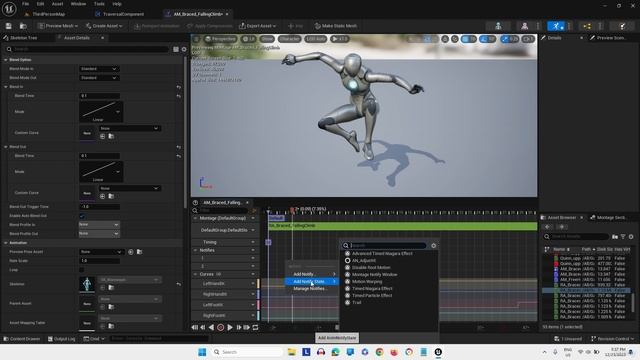640x360 pixels.
Task: Play the animation in reverse
Action: tap(211, 327)
